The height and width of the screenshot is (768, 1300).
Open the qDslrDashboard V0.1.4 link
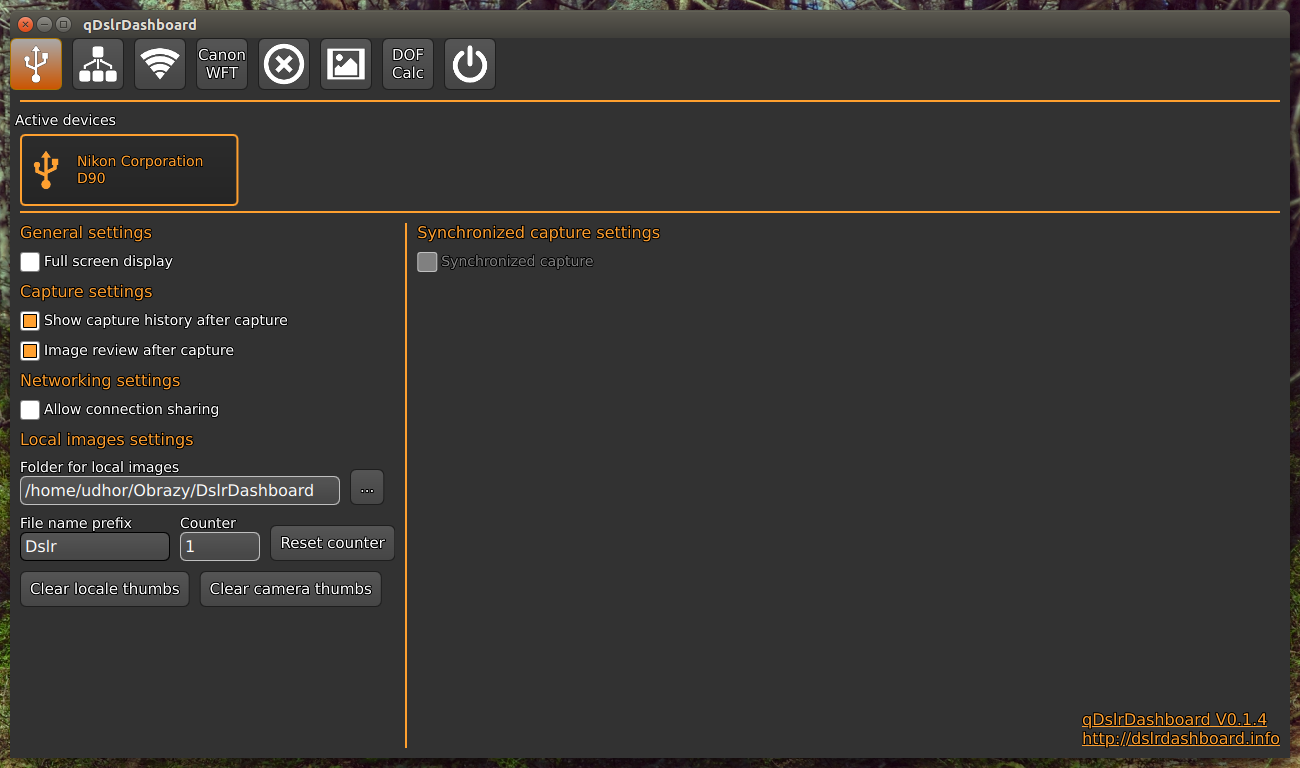pos(1174,720)
